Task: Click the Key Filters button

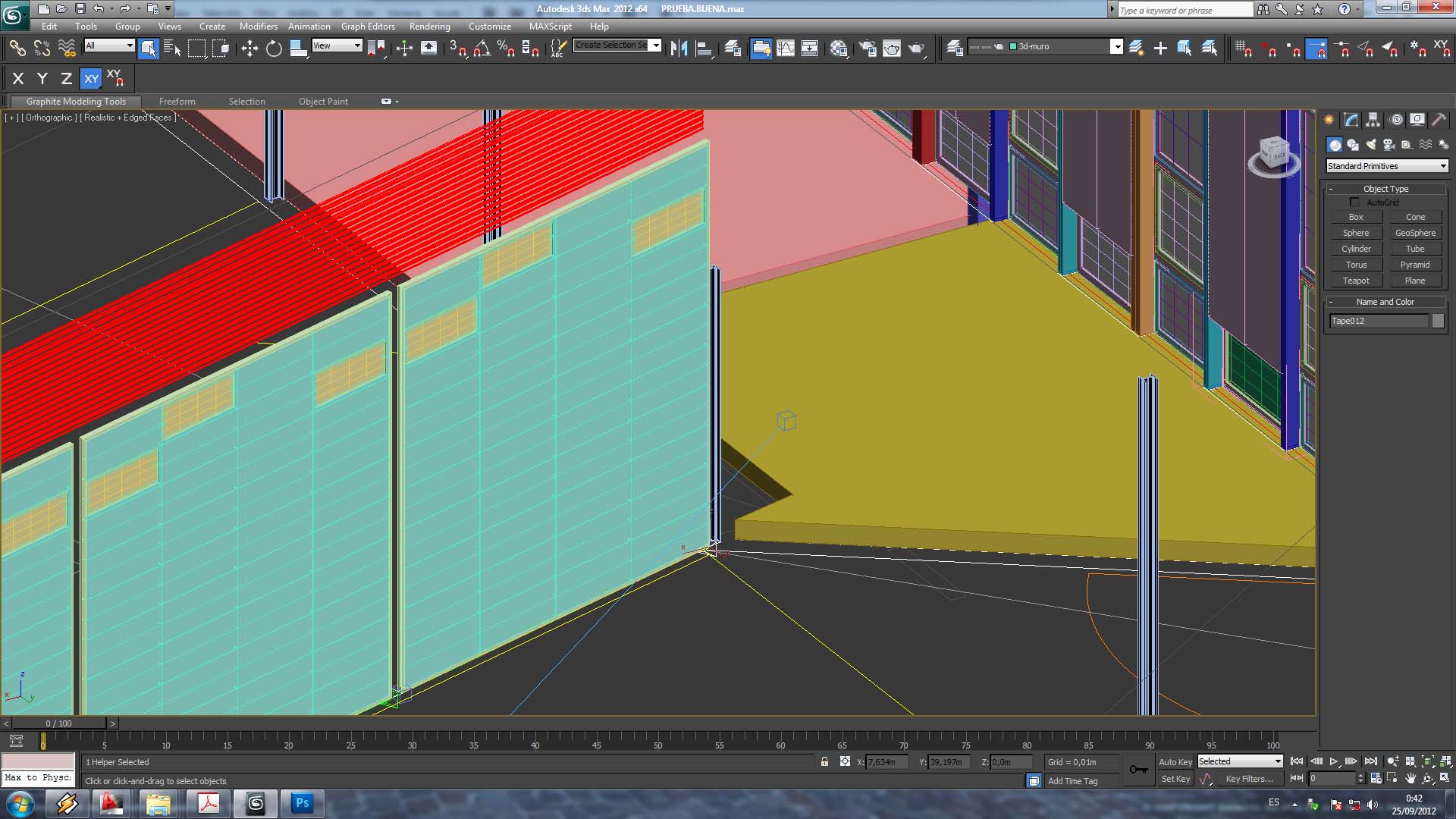Action: click(1249, 779)
